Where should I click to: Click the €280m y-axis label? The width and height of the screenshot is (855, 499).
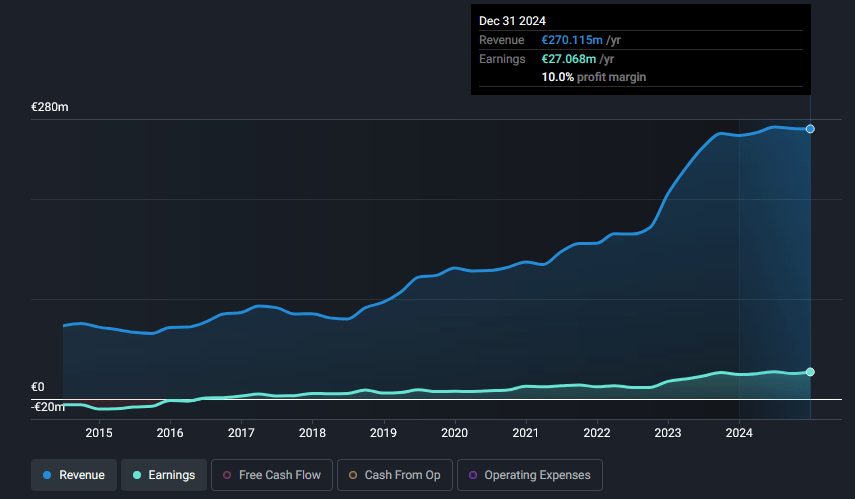coord(49,107)
